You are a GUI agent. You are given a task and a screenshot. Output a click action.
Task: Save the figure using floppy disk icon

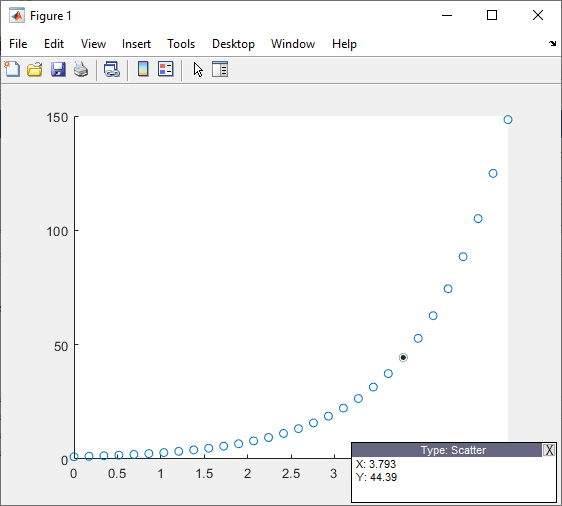58,69
